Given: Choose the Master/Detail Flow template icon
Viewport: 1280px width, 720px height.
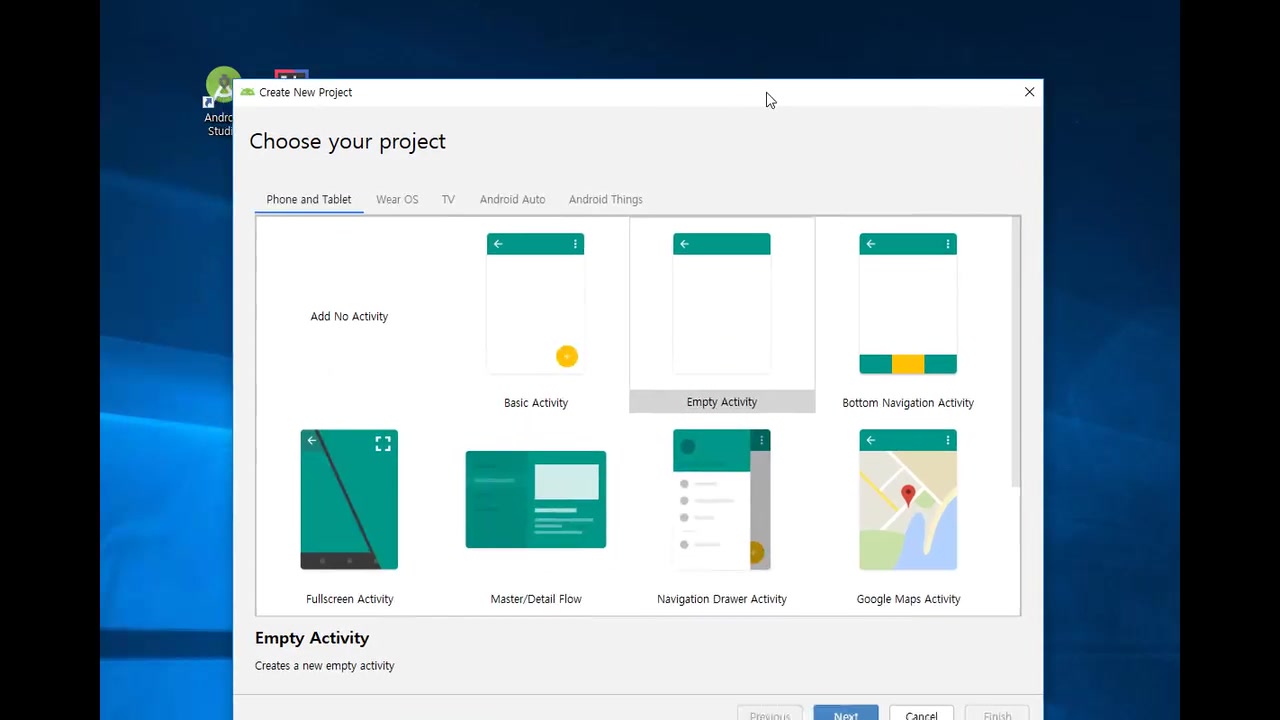Looking at the screenshot, I should [535, 500].
